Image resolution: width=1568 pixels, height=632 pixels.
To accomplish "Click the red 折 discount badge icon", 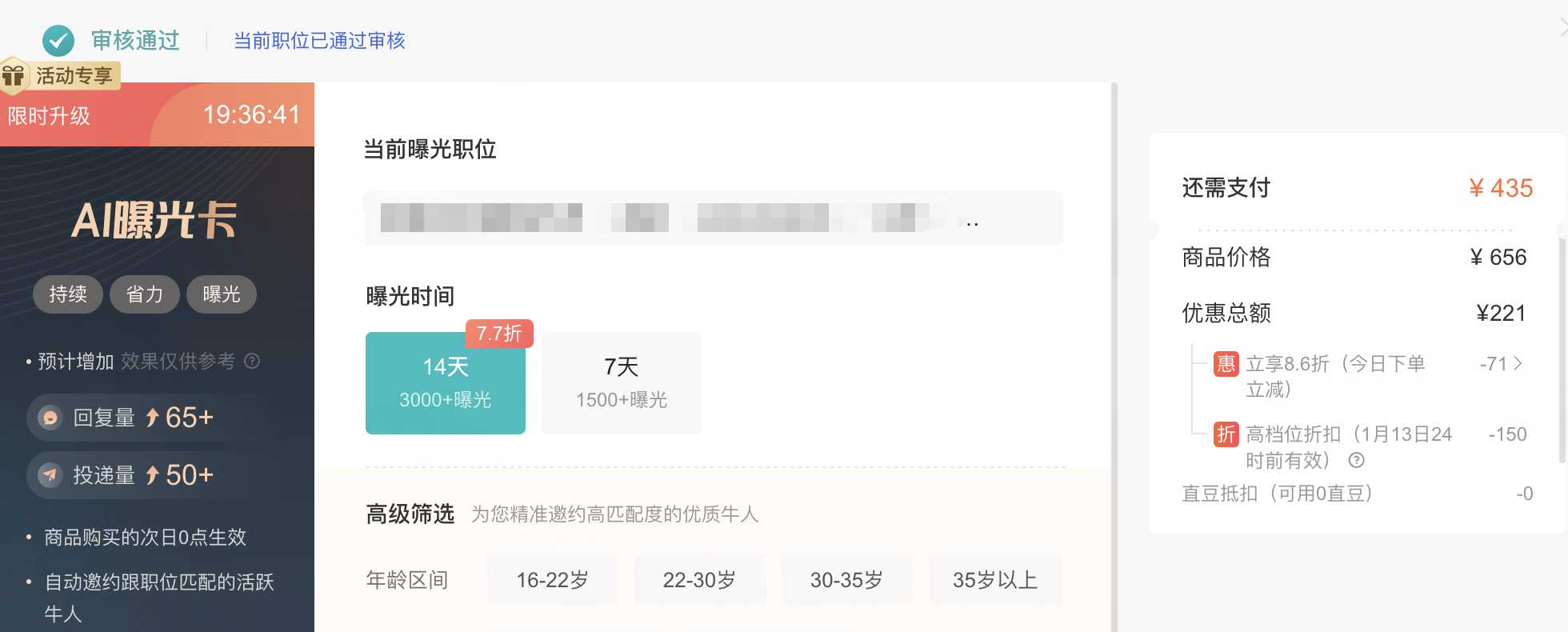I will tap(1226, 434).
